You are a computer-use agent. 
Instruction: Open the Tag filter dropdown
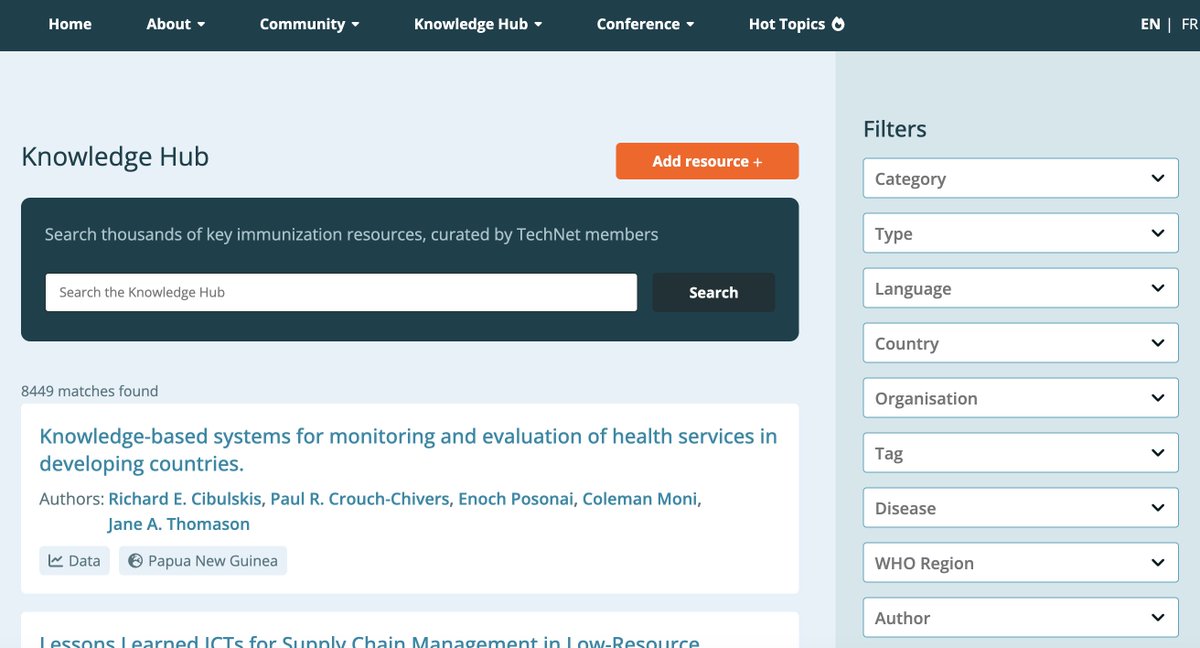click(1021, 453)
